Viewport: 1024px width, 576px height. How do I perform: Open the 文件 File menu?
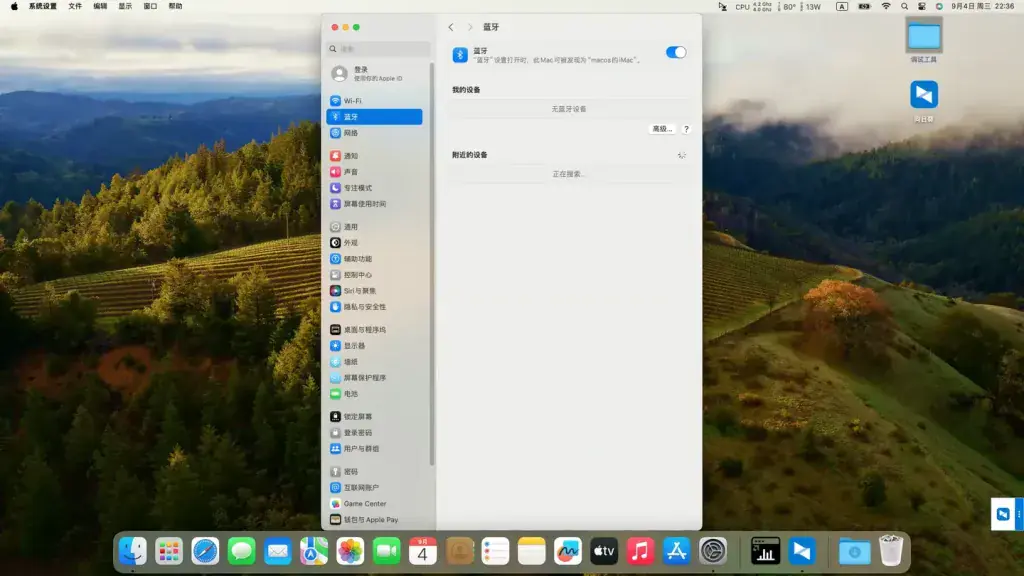pos(75,7)
